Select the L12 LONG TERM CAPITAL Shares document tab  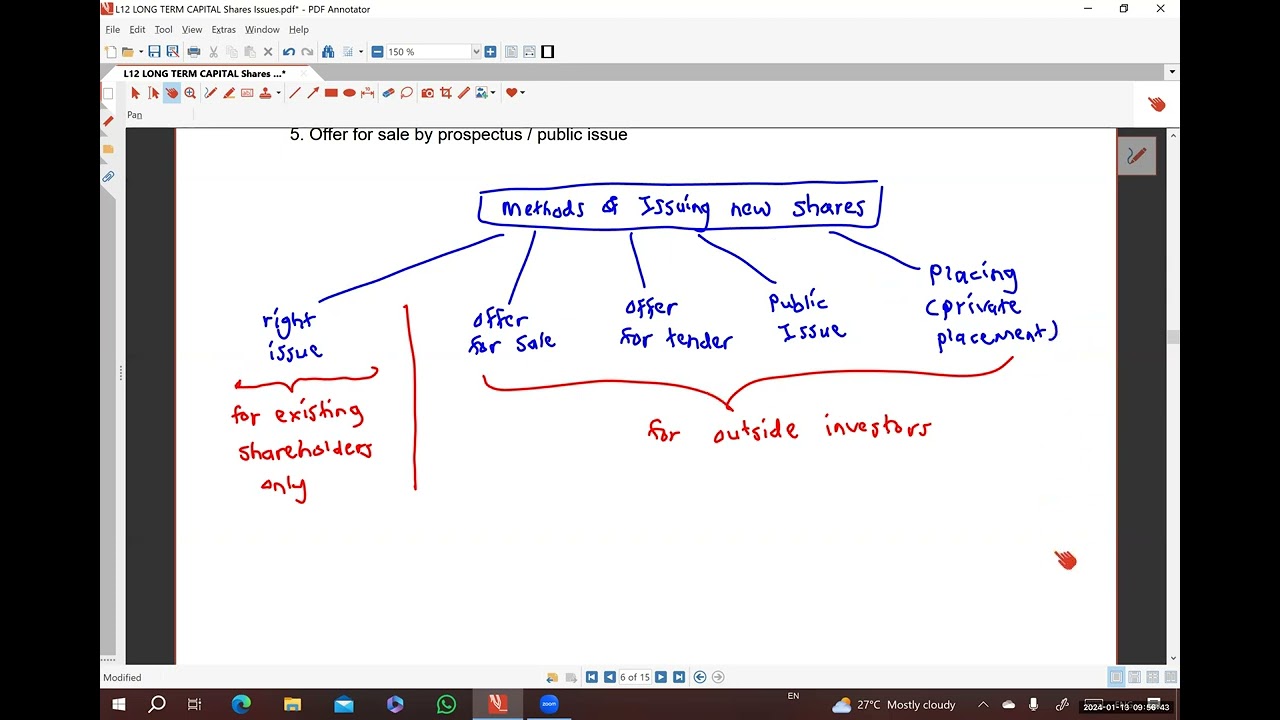204,73
